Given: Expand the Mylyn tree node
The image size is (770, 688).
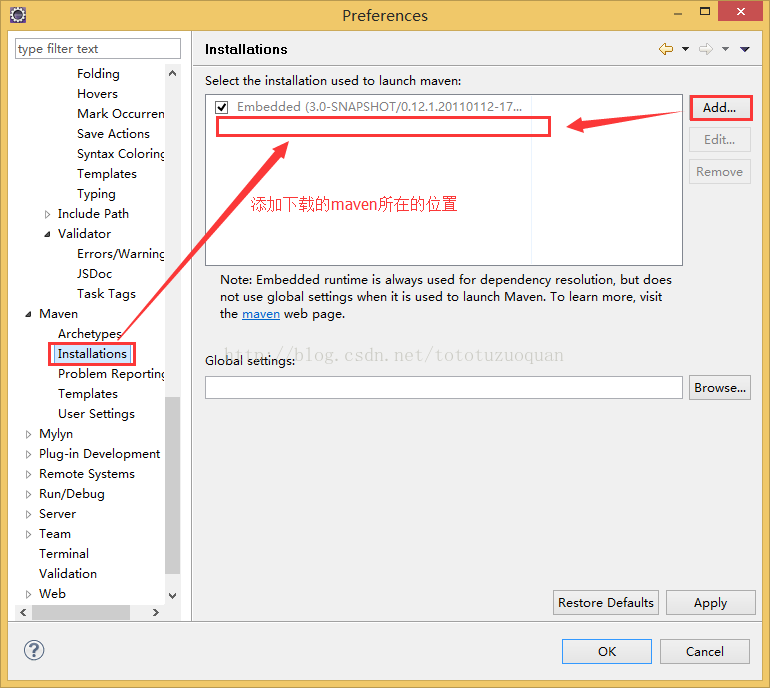Looking at the screenshot, I should click(28, 434).
